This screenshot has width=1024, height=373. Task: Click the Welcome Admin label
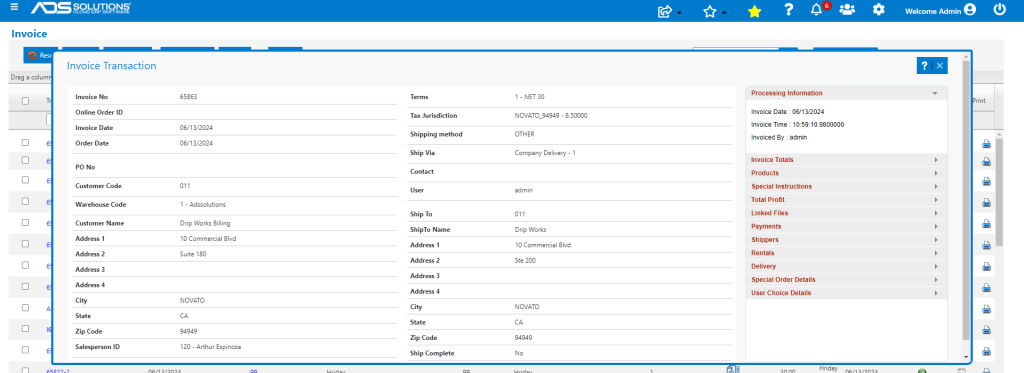[x=933, y=11]
